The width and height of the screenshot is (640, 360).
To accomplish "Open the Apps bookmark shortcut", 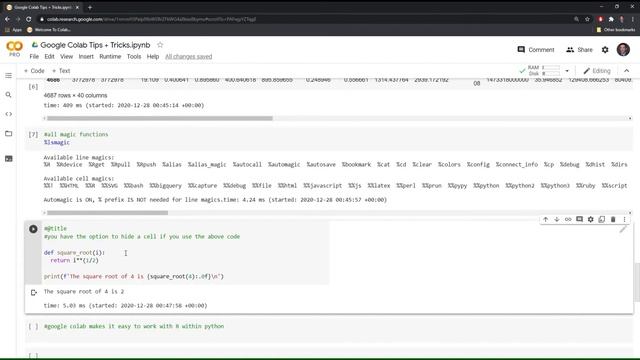I will coord(13,30).
